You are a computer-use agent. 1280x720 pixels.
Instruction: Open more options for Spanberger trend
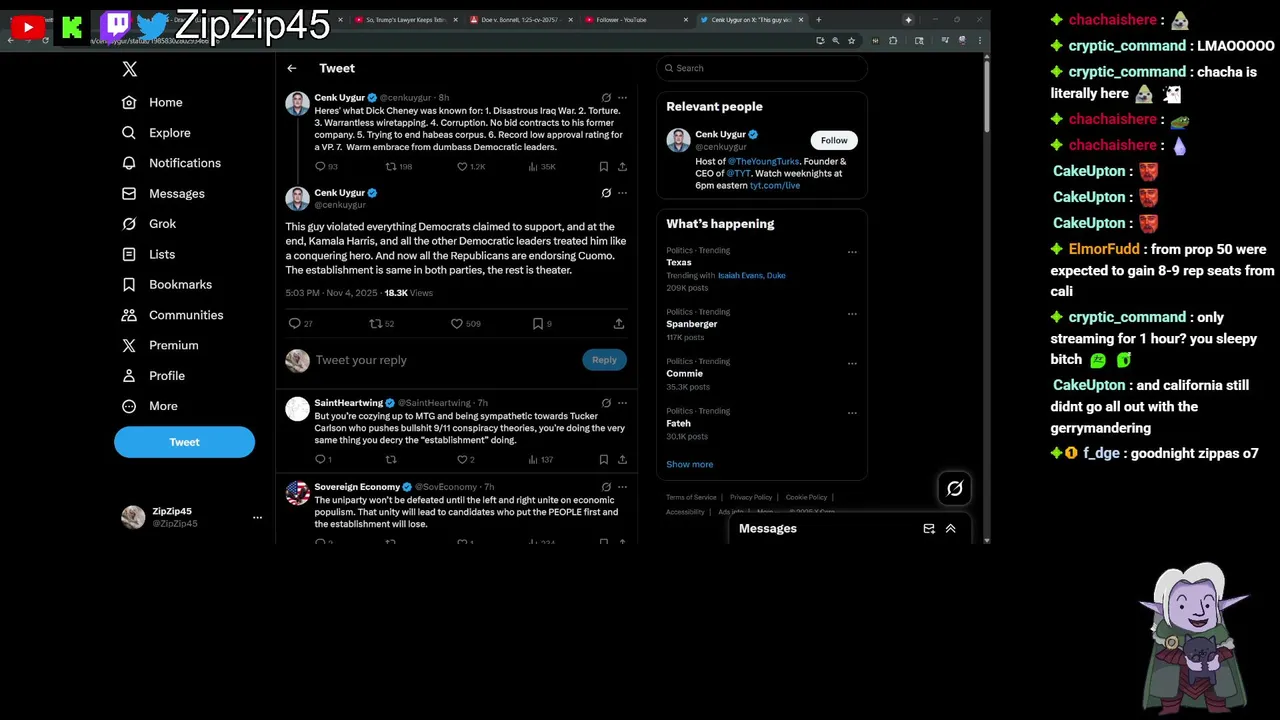(x=852, y=313)
